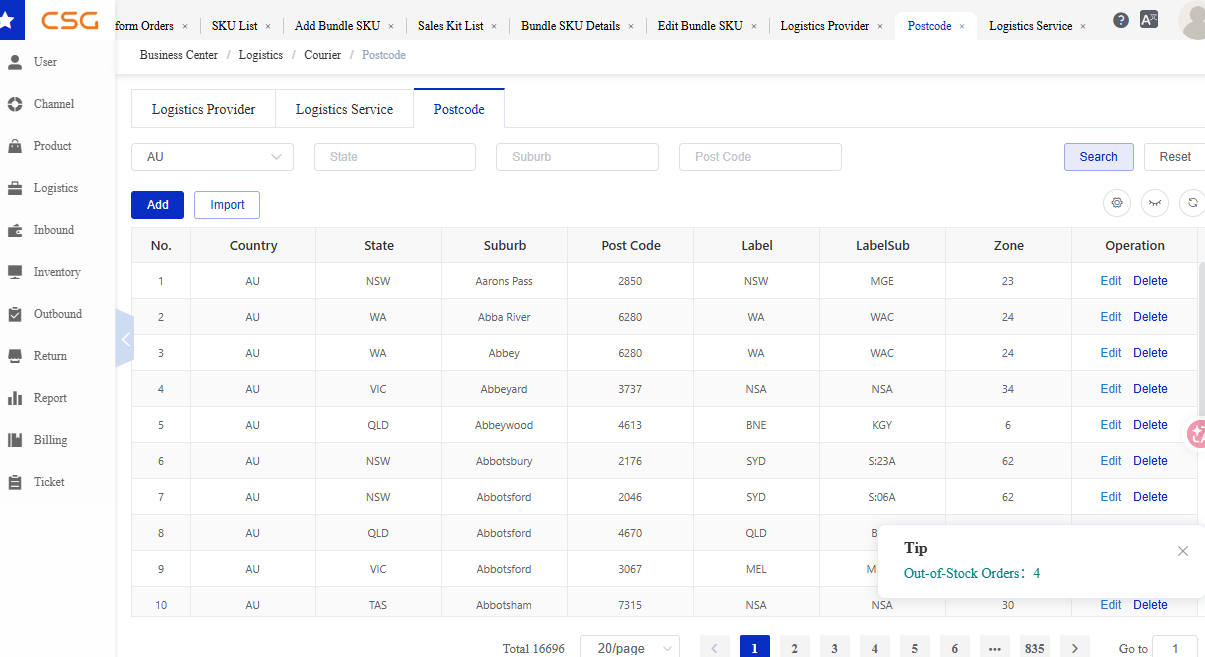Go to previous page arrow

coord(715,648)
